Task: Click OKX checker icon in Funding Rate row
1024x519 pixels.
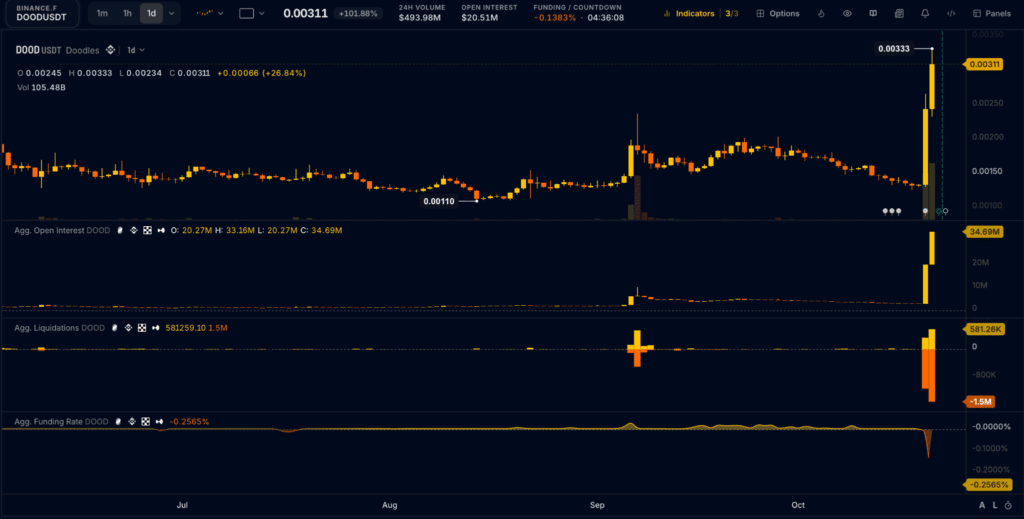Action: [x=146, y=422]
